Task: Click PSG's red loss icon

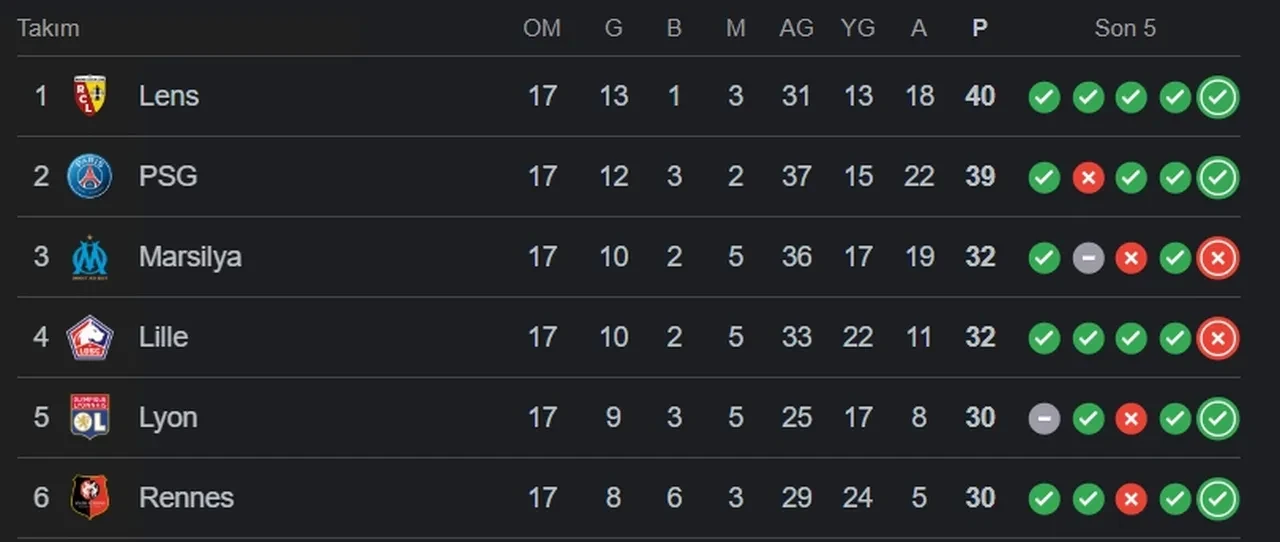Action: (1088, 178)
